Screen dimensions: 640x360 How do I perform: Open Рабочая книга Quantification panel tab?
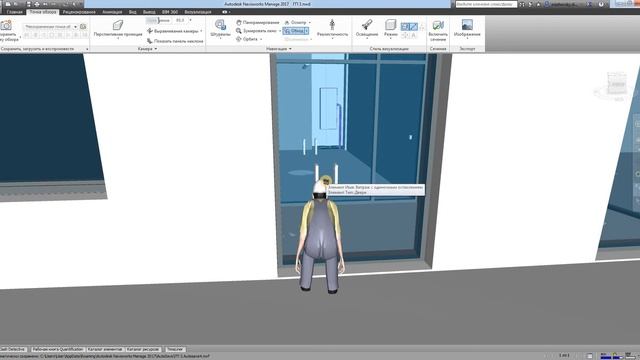point(58,349)
